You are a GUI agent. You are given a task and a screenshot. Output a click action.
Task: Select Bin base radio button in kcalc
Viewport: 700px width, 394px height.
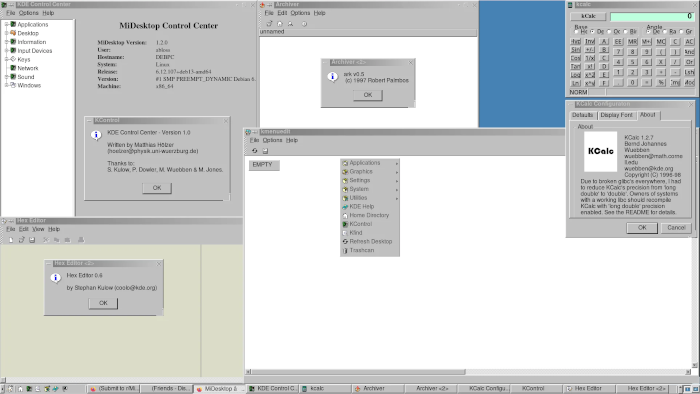tap(625, 32)
